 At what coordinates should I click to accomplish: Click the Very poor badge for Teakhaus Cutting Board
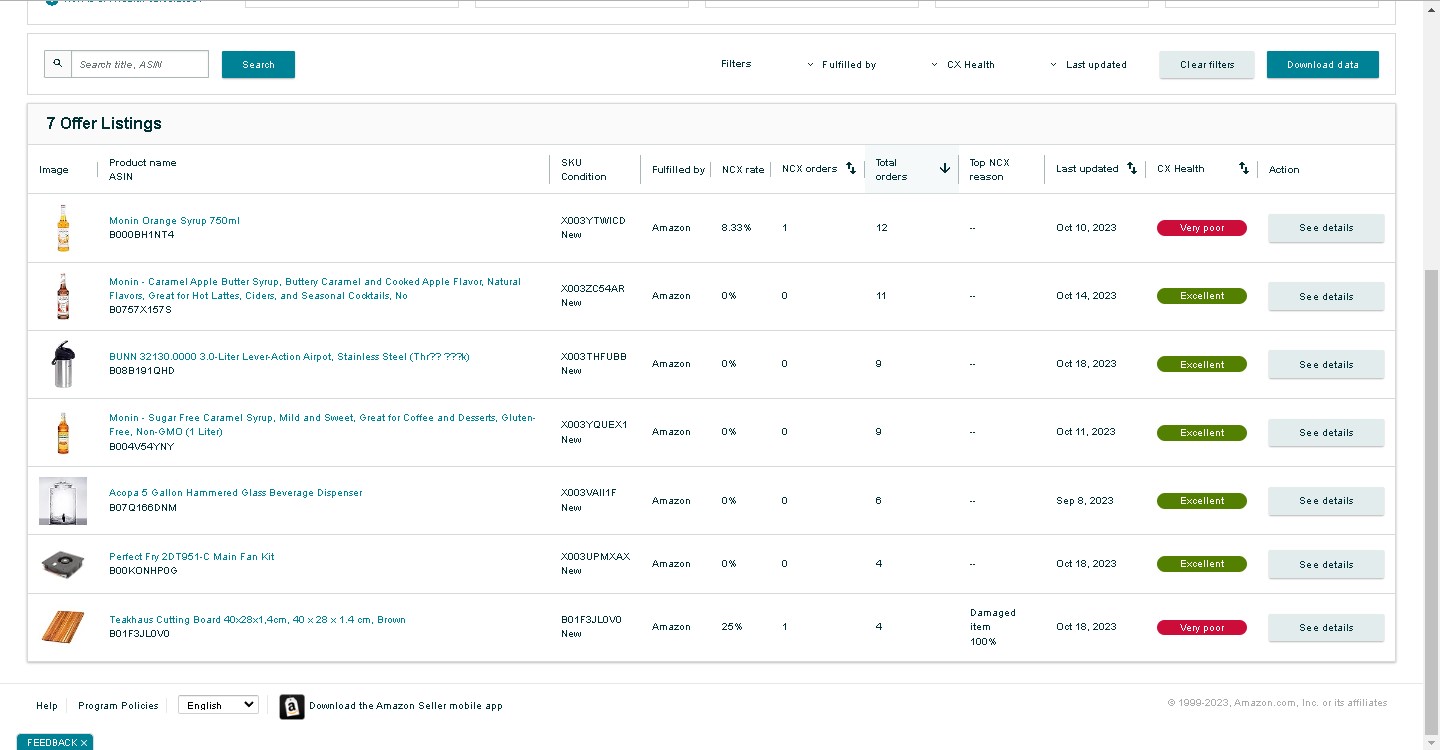pos(1202,628)
